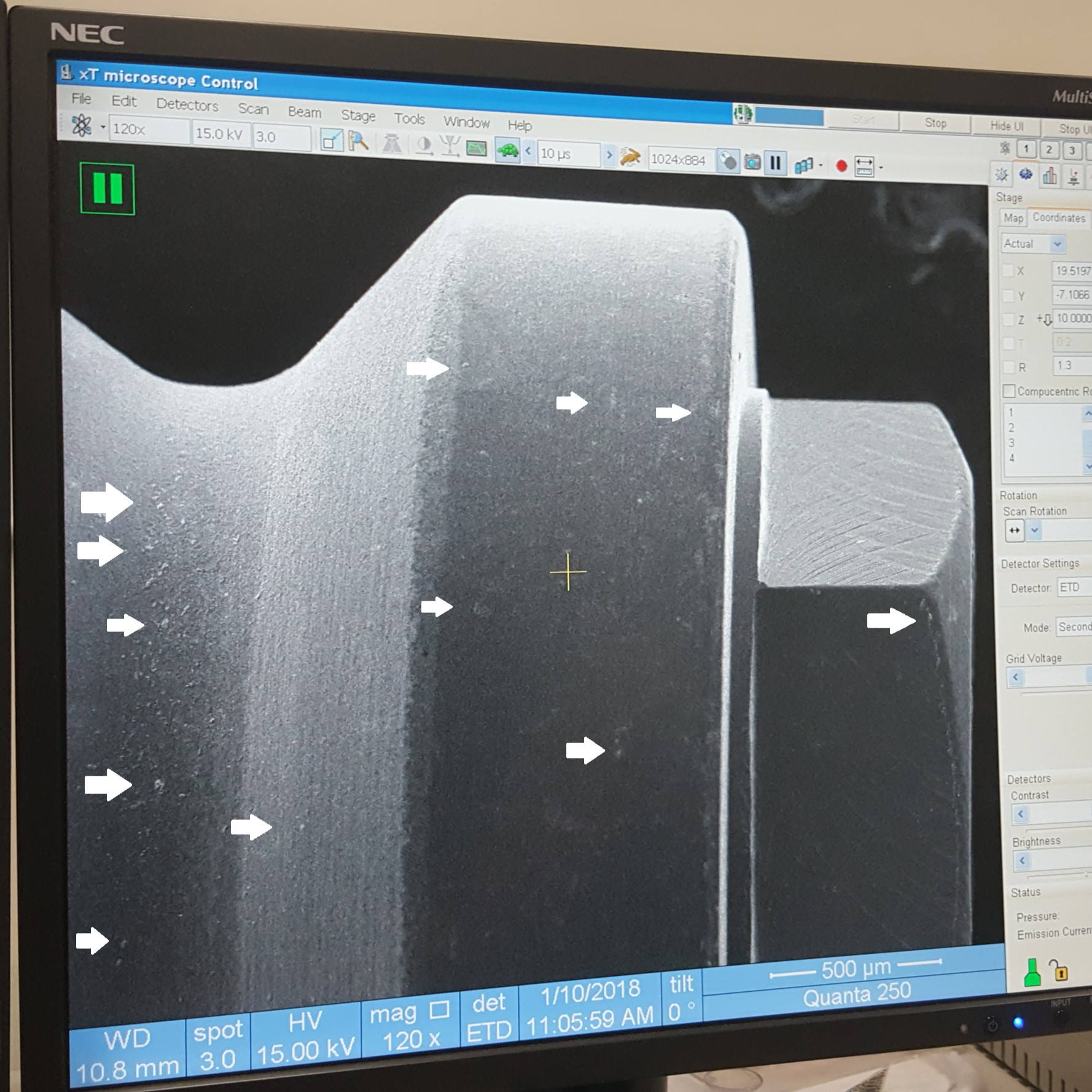Screen dimensions: 1092x1092
Task: Click the green videoscope monitor icon
Action: point(477,148)
